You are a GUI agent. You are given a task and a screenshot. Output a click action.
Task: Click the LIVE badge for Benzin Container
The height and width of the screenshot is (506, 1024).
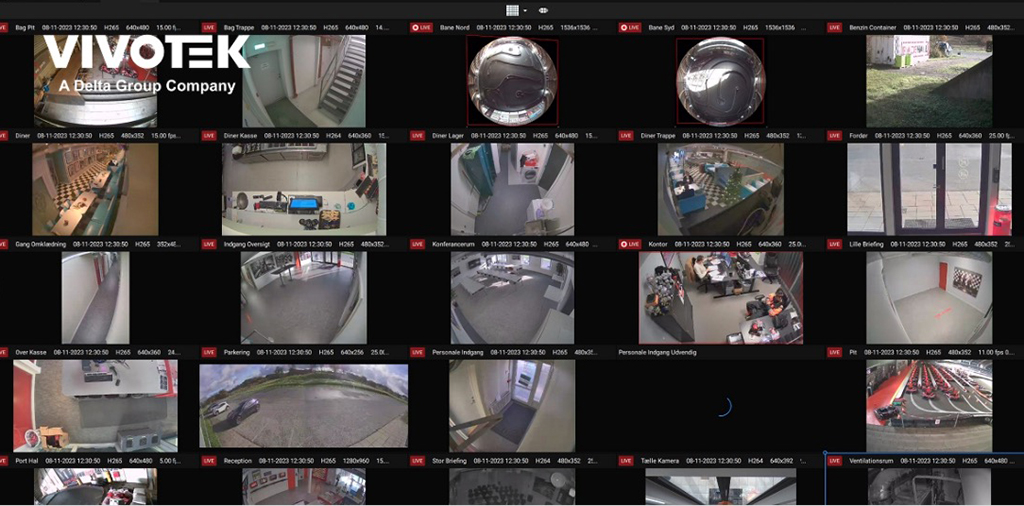pos(834,27)
